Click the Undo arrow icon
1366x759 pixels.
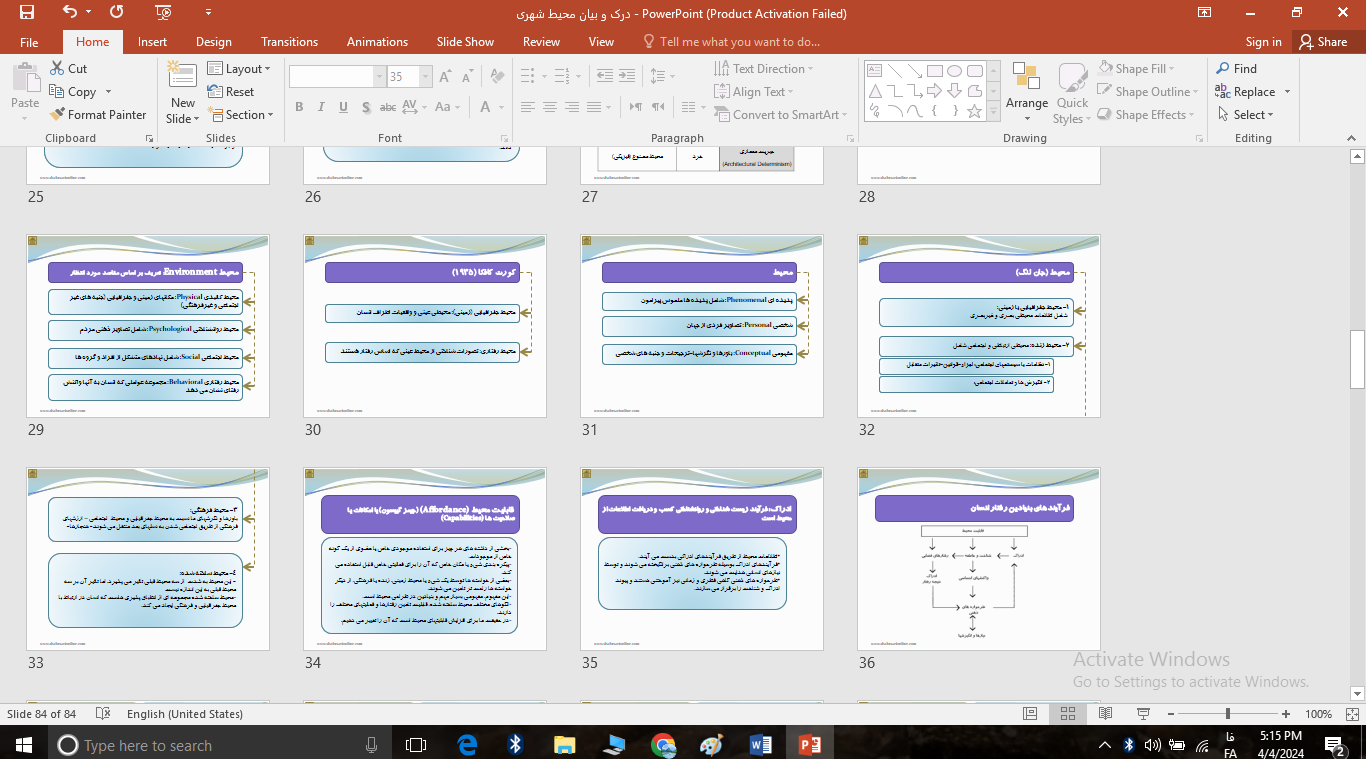[x=69, y=13]
